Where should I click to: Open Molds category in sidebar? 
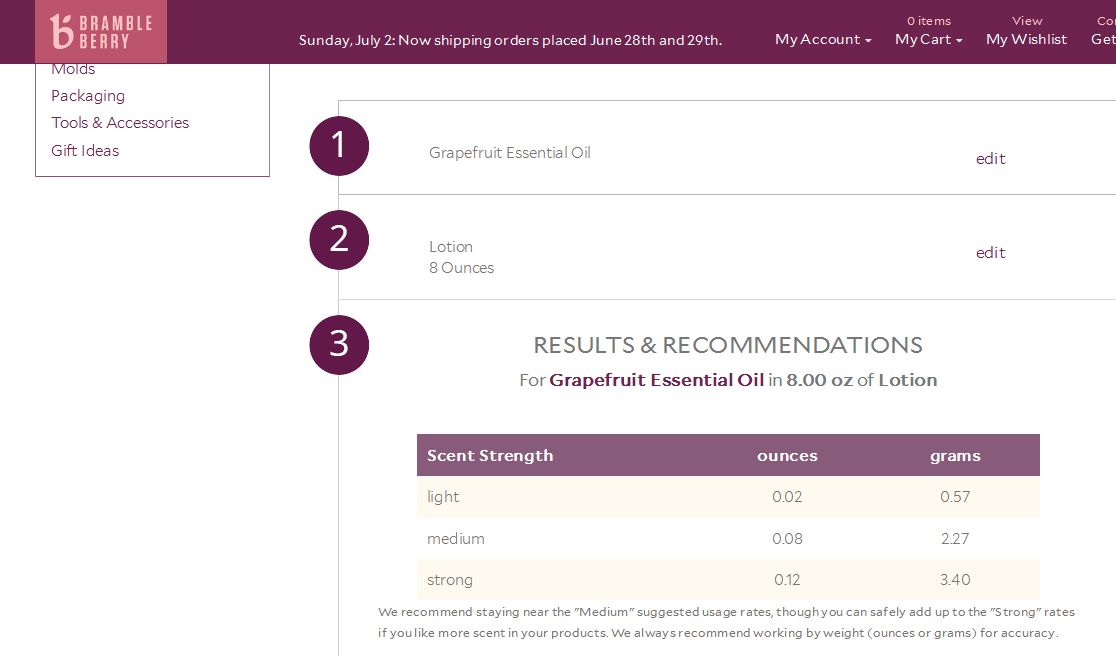(x=73, y=69)
